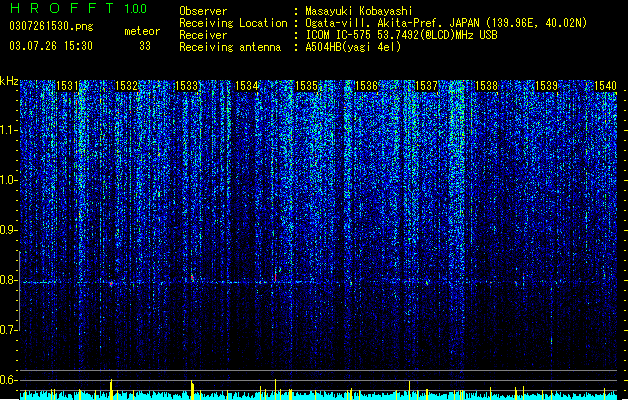
Task: Select the 1535 time marker
Action: coord(306,86)
